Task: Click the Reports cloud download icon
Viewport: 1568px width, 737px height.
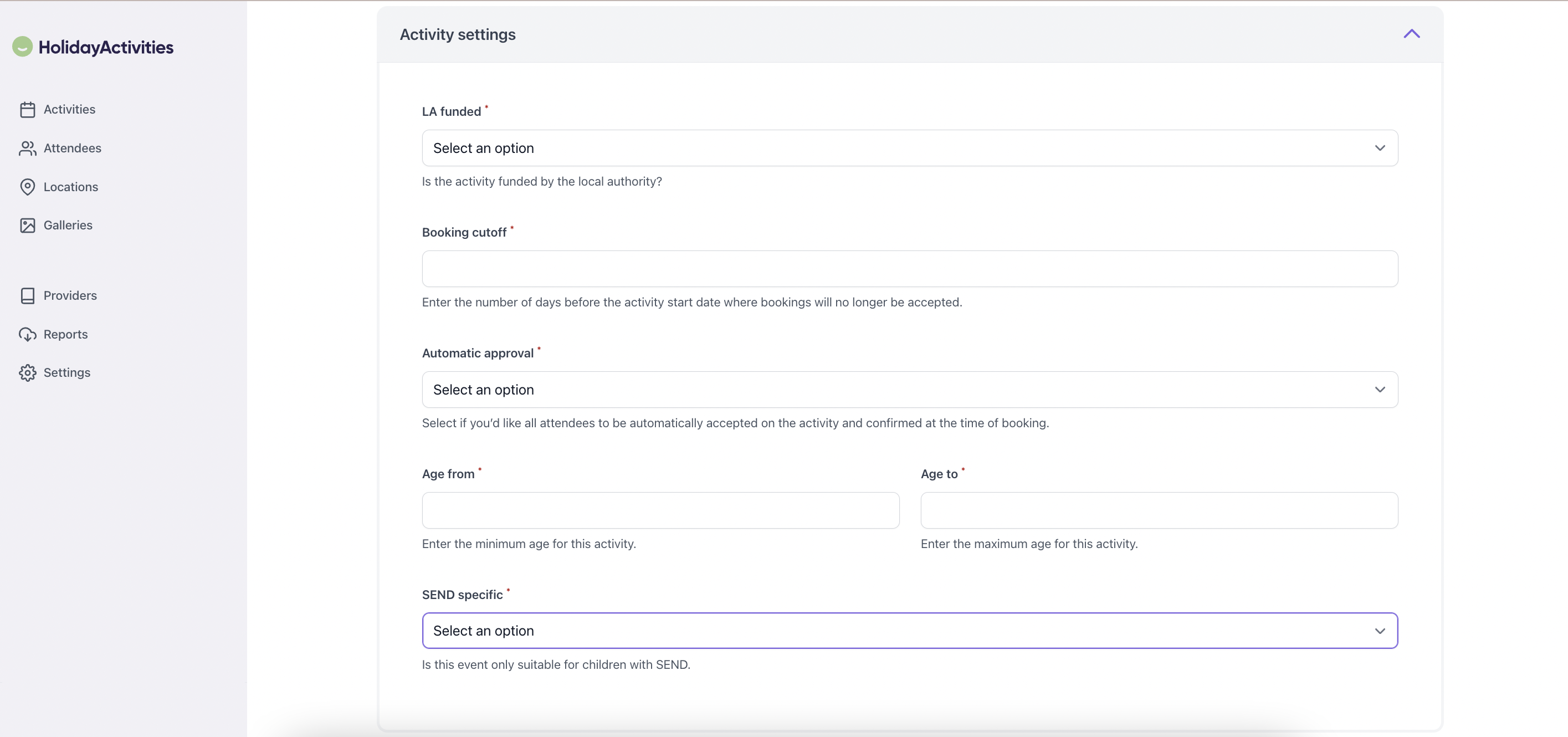Action: (x=27, y=334)
